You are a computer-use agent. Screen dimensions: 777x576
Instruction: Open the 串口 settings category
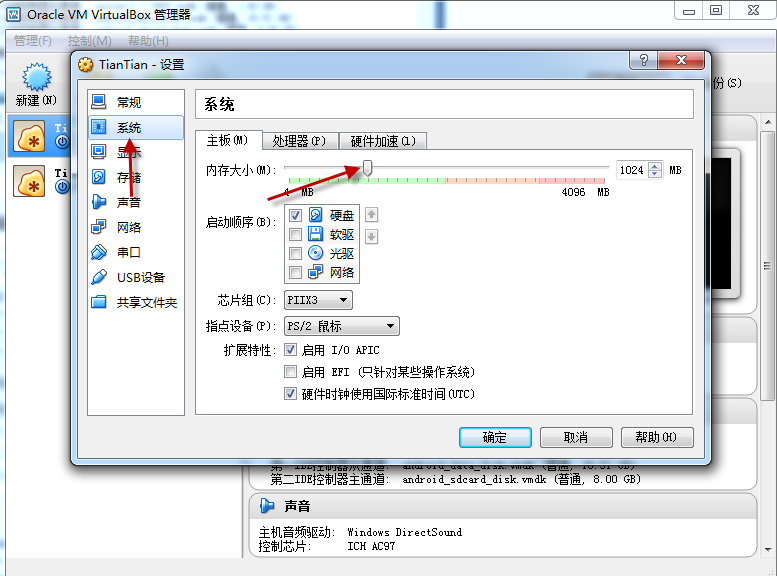pyautogui.click(x=135, y=252)
